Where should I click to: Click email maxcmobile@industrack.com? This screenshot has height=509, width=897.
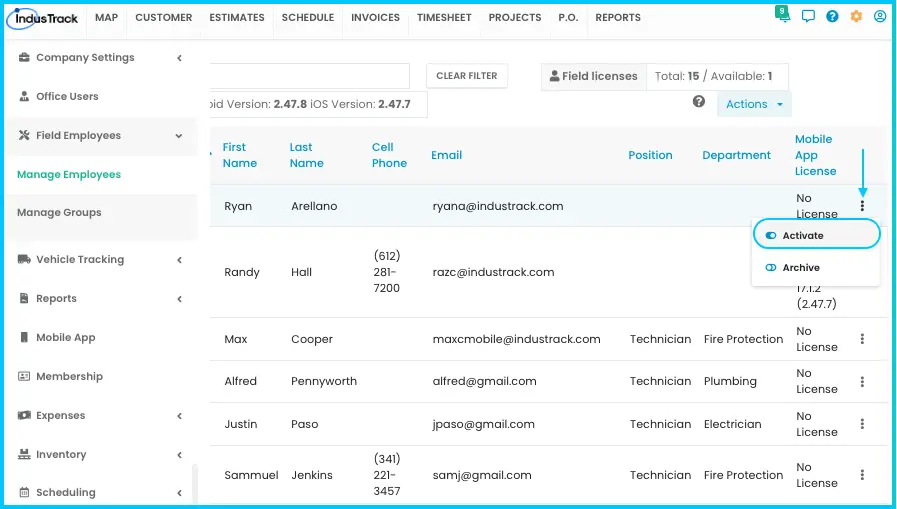pos(517,339)
